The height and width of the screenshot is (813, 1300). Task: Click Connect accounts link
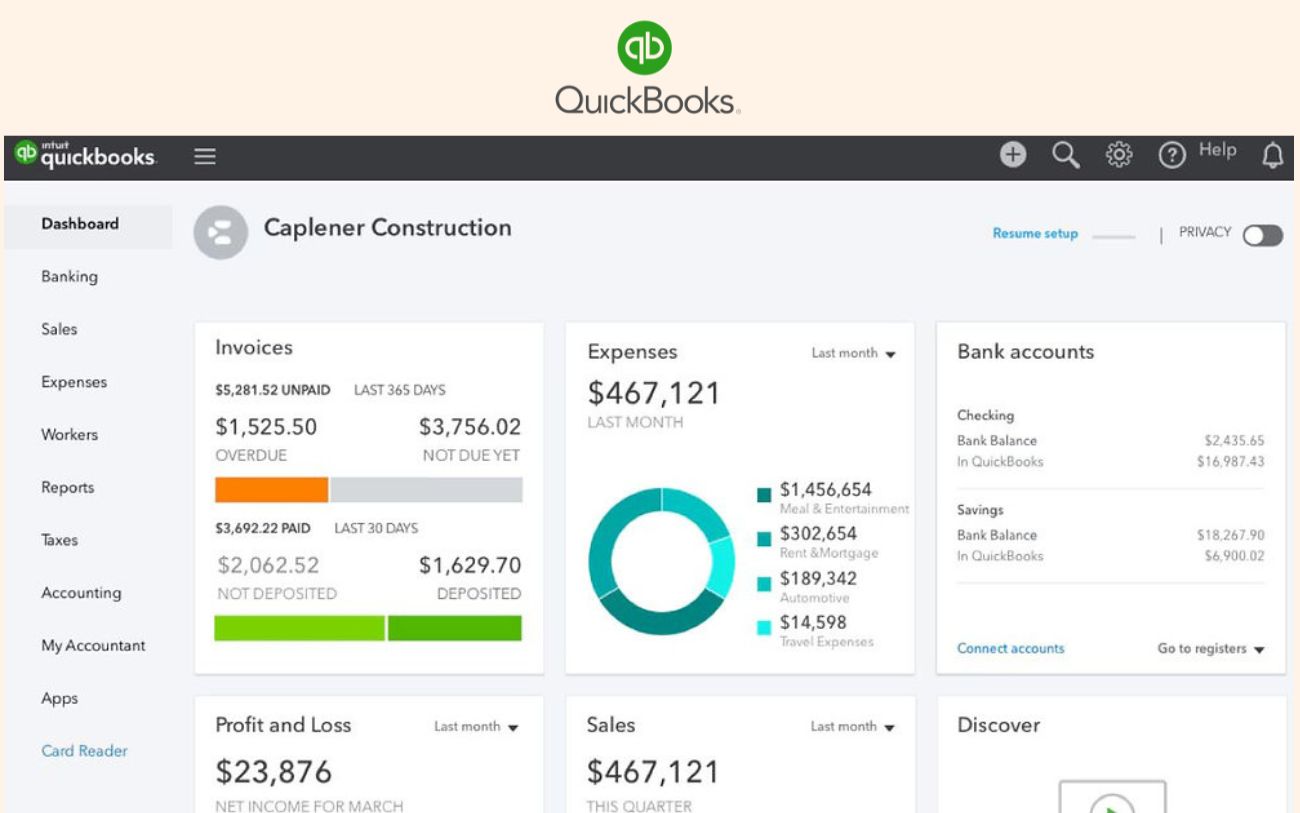(x=1010, y=649)
